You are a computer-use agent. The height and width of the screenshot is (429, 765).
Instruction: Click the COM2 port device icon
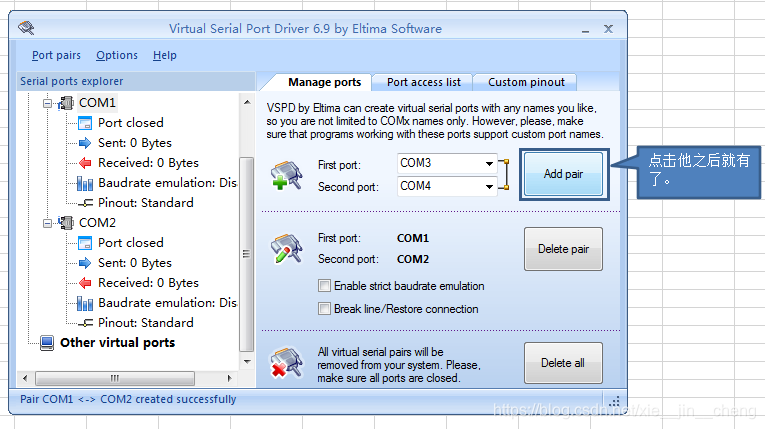[x=66, y=223]
